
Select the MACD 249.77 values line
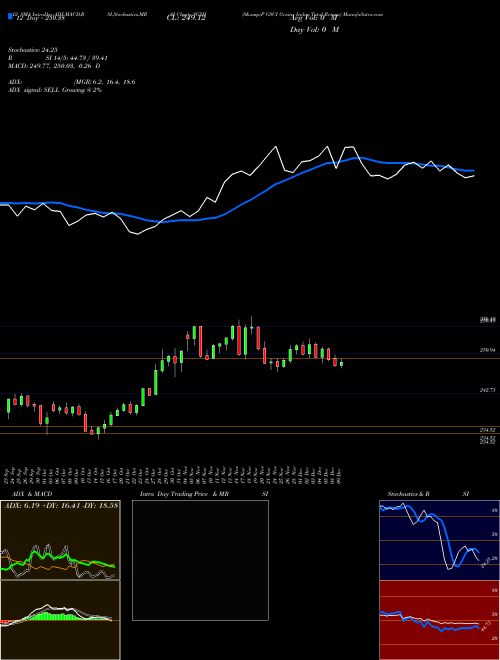click(x=54, y=66)
